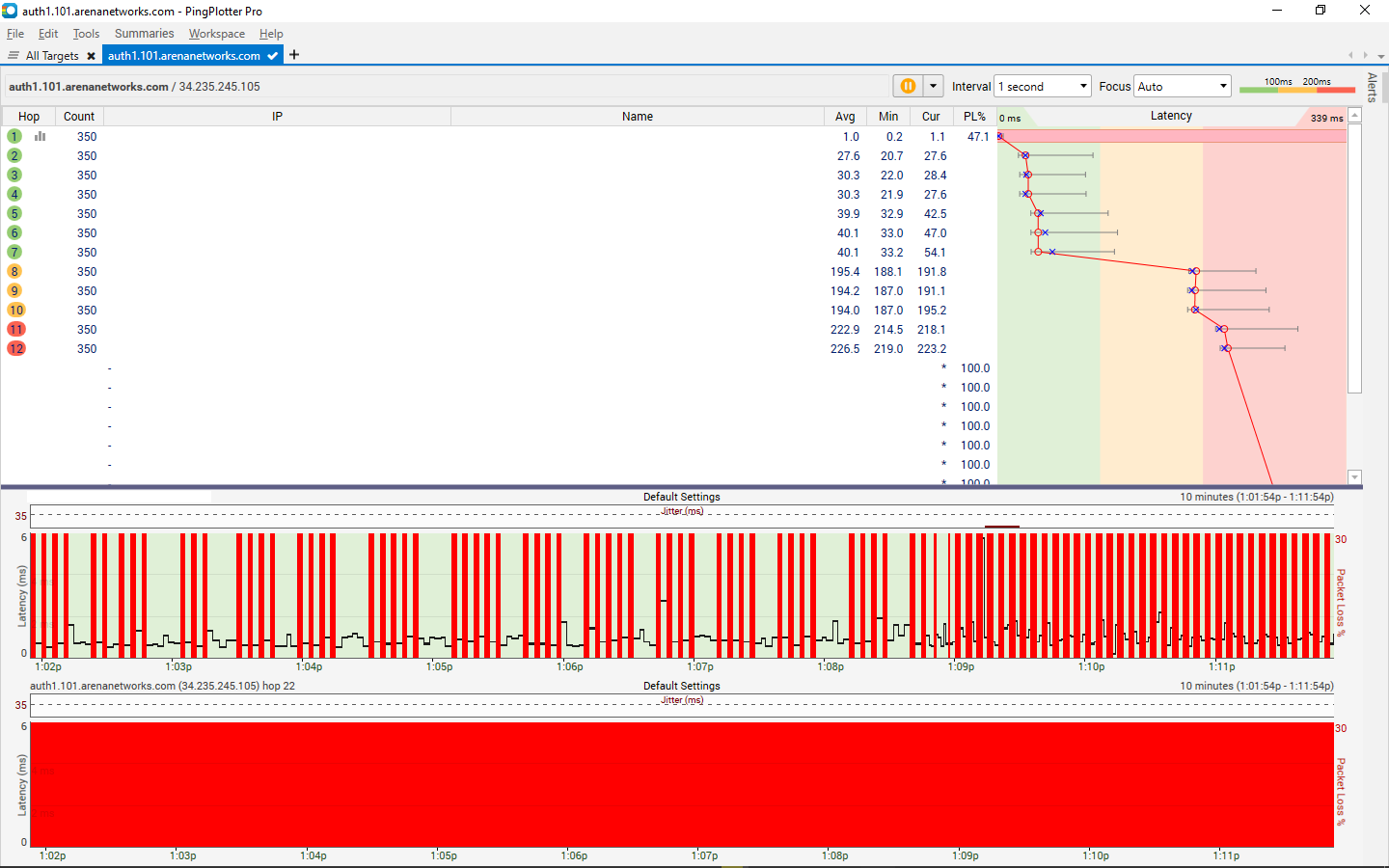The height and width of the screenshot is (868, 1389).
Task: Select hop 12 red number badge
Action: (x=16, y=348)
